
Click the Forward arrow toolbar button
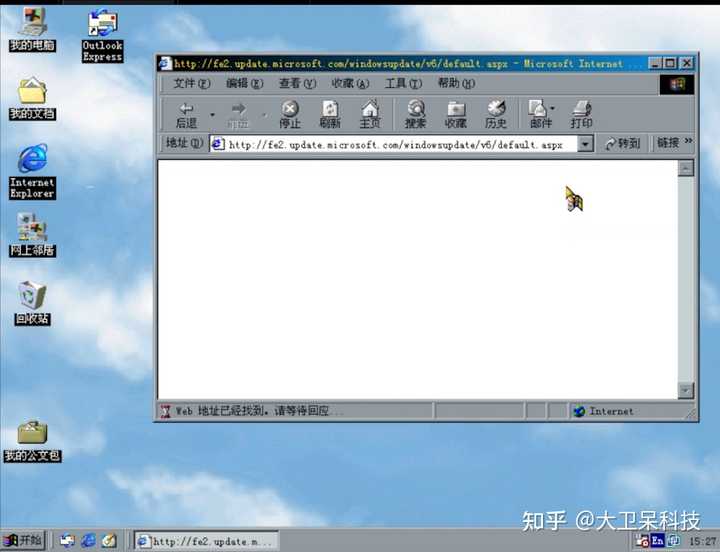pyautogui.click(x=238, y=115)
